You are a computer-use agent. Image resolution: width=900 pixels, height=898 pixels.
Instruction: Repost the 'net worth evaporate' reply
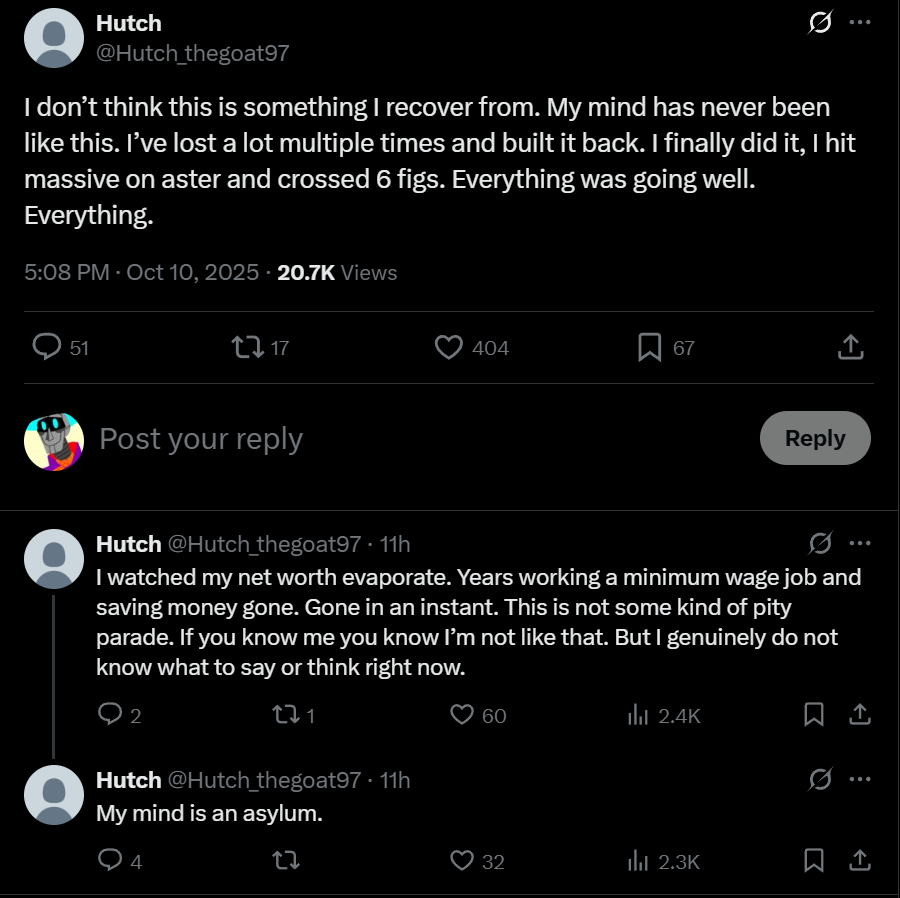[285, 715]
